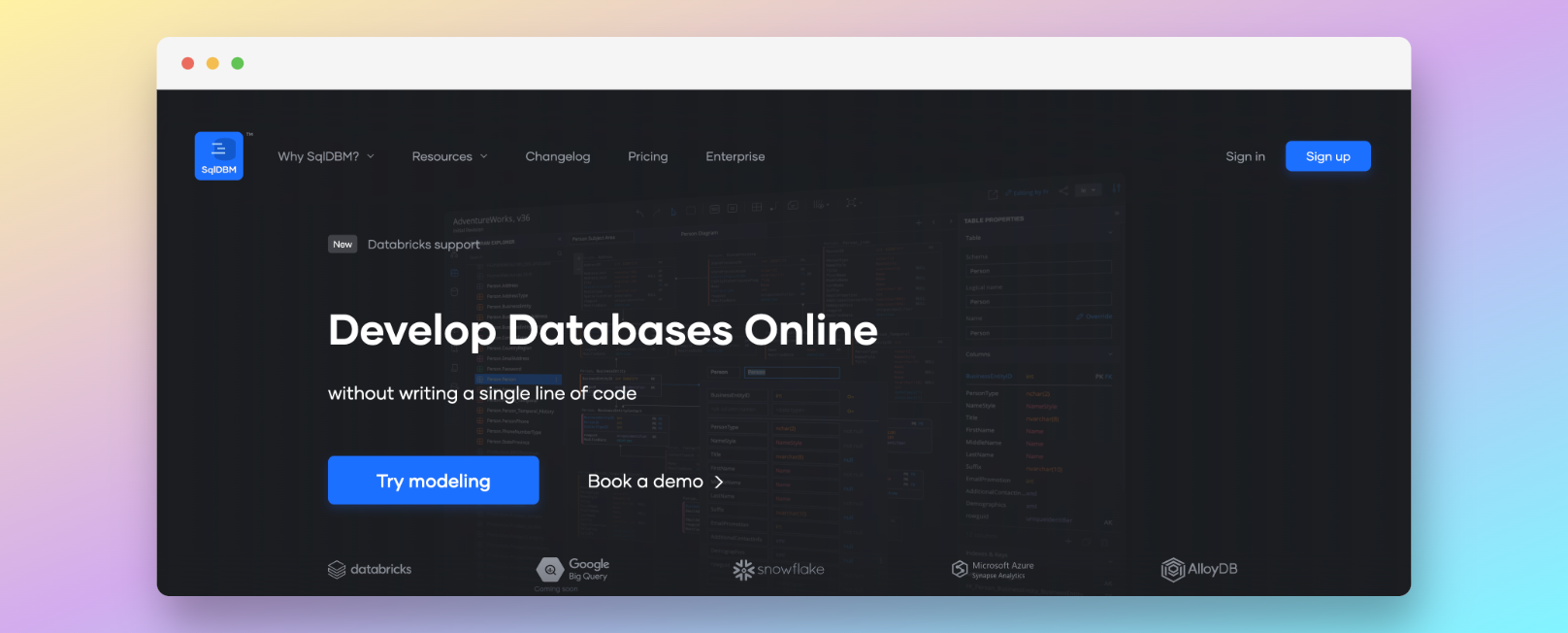Select the Google Big Query logo
Viewport: 1568px width, 633px height.
[x=573, y=570]
